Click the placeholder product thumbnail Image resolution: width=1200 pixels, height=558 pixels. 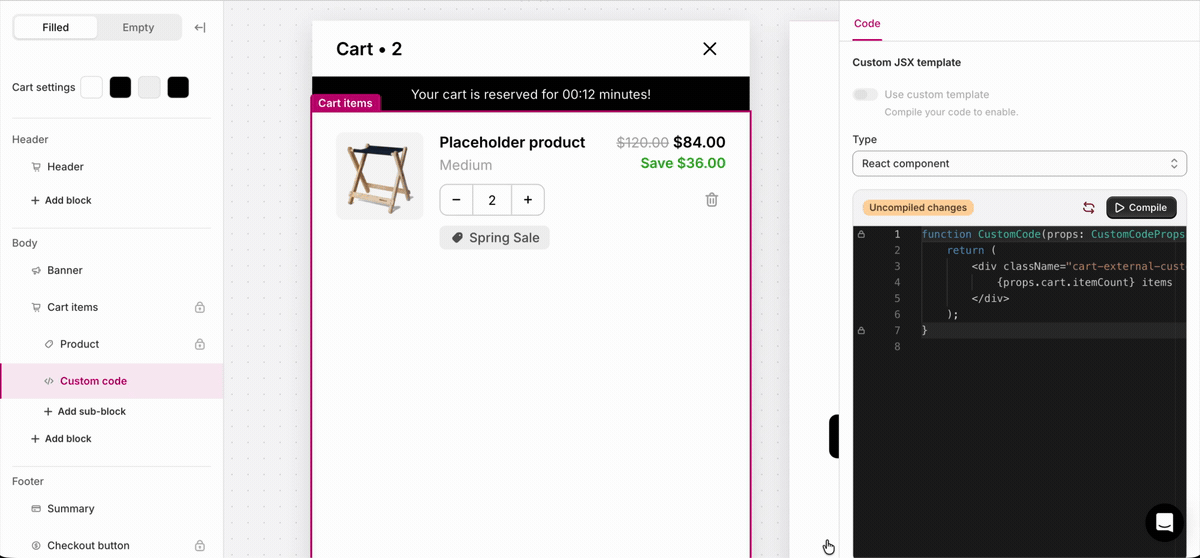coord(379,176)
